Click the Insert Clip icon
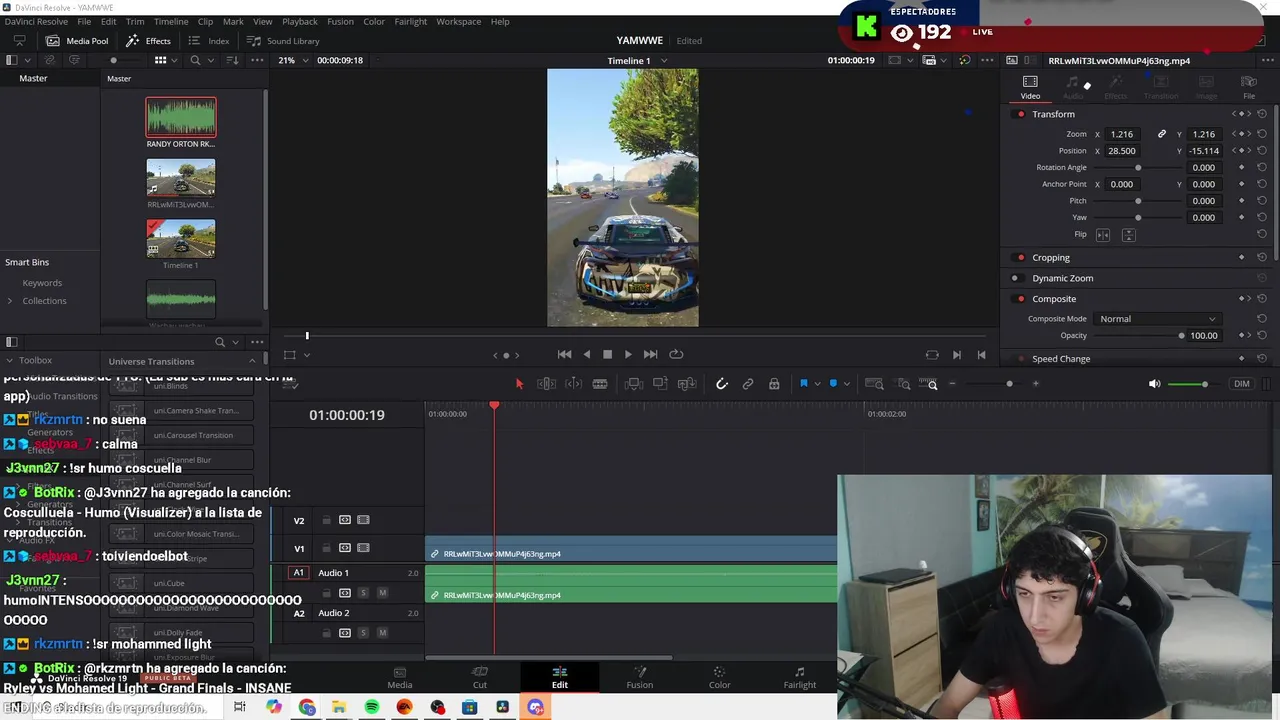 coord(634,384)
